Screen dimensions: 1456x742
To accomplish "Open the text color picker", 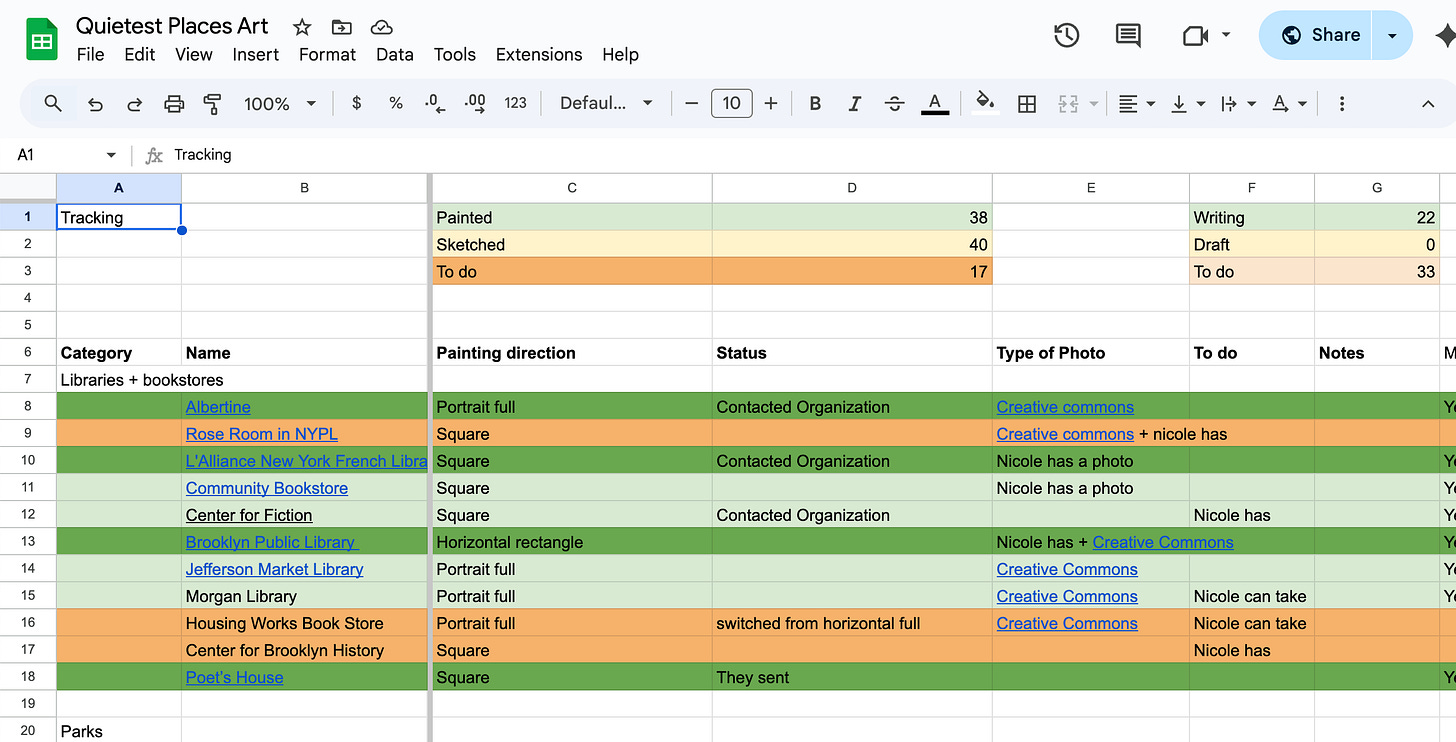I will click(935, 103).
